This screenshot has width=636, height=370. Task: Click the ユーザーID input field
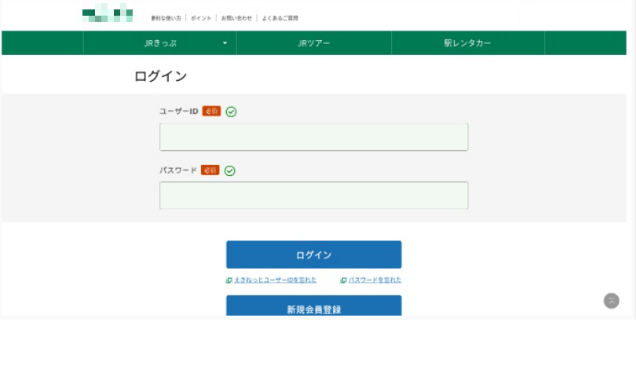314,137
